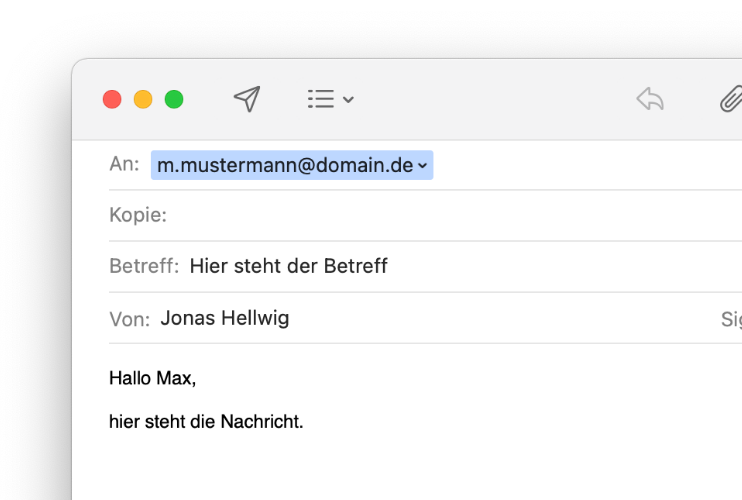Minimize the window with the yellow button
Viewport: 742px width, 500px height.
[x=143, y=99]
